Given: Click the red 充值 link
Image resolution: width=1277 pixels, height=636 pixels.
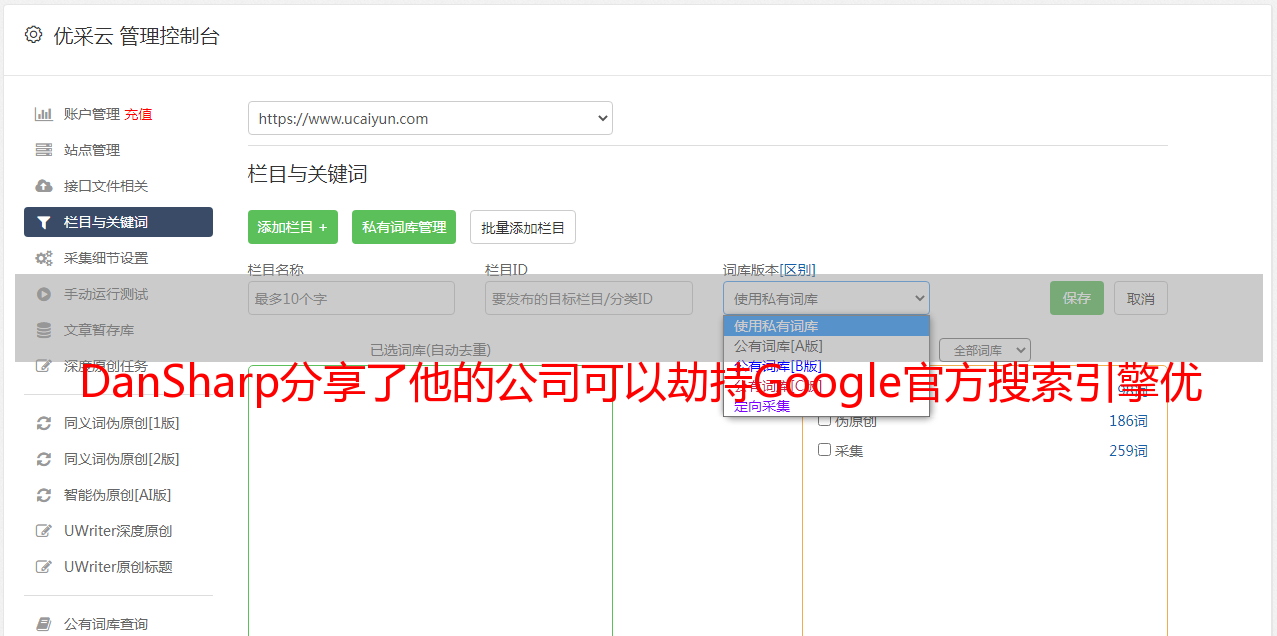Looking at the screenshot, I should (x=138, y=114).
